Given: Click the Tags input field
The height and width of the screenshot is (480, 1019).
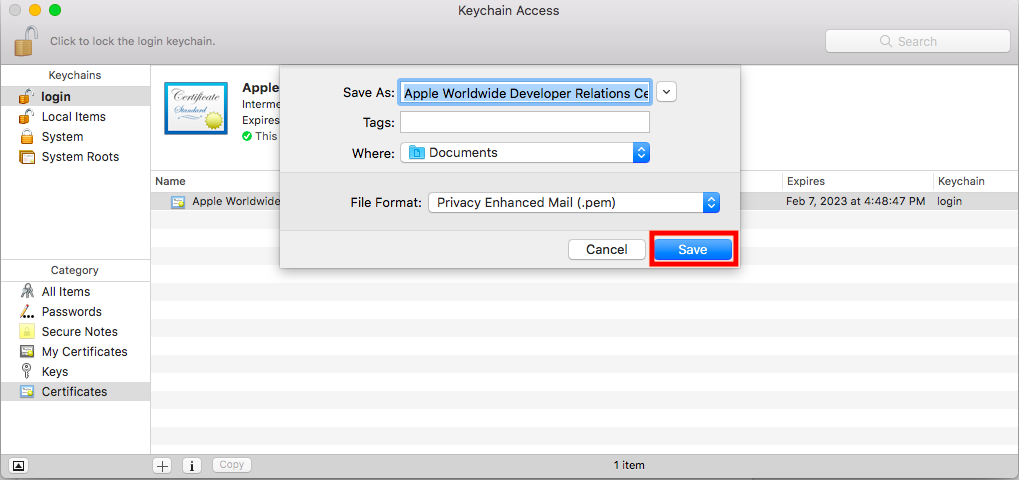Looking at the screenshot, I should 524,122.
